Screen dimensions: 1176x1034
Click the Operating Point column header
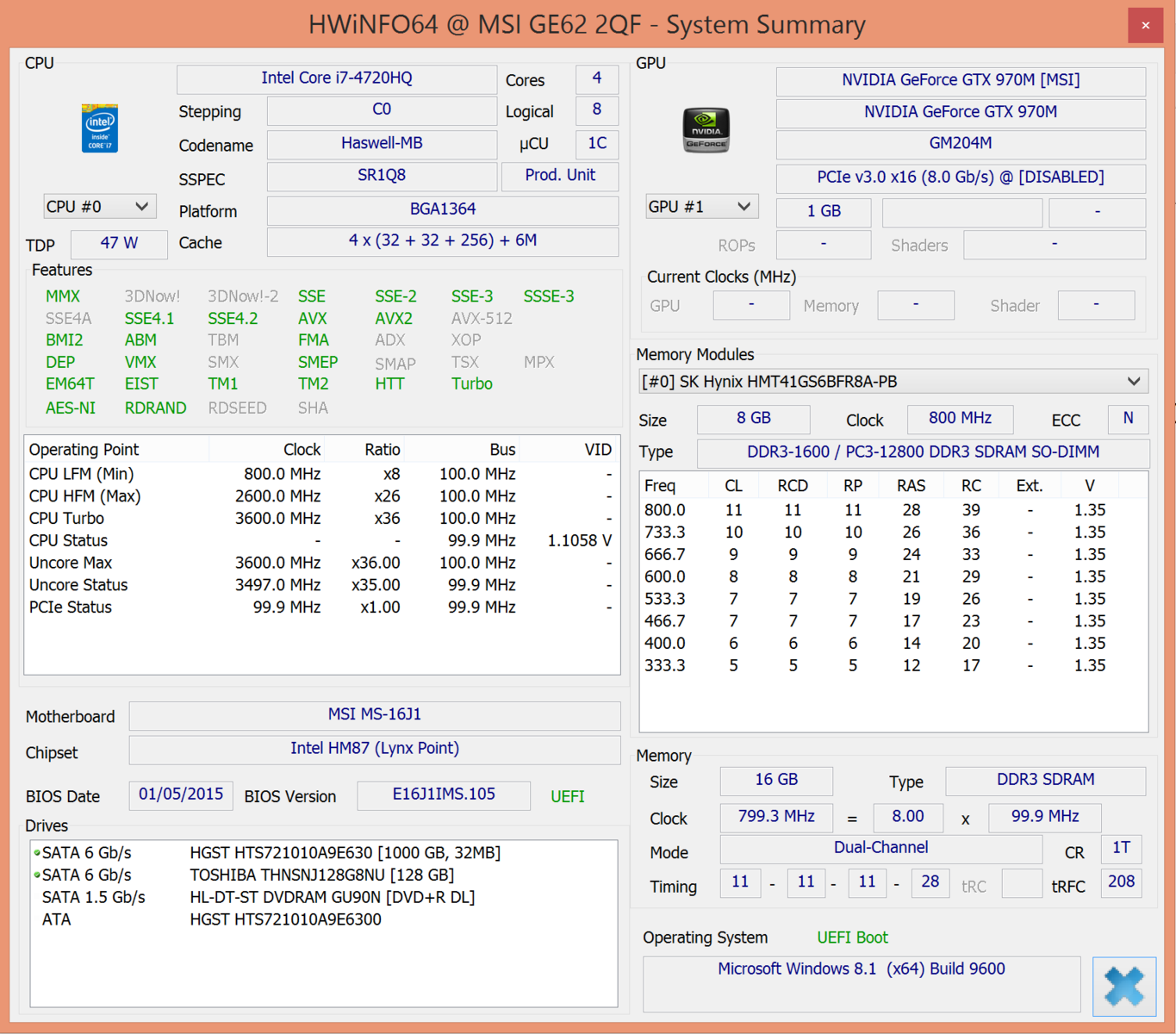pos(117,450)
